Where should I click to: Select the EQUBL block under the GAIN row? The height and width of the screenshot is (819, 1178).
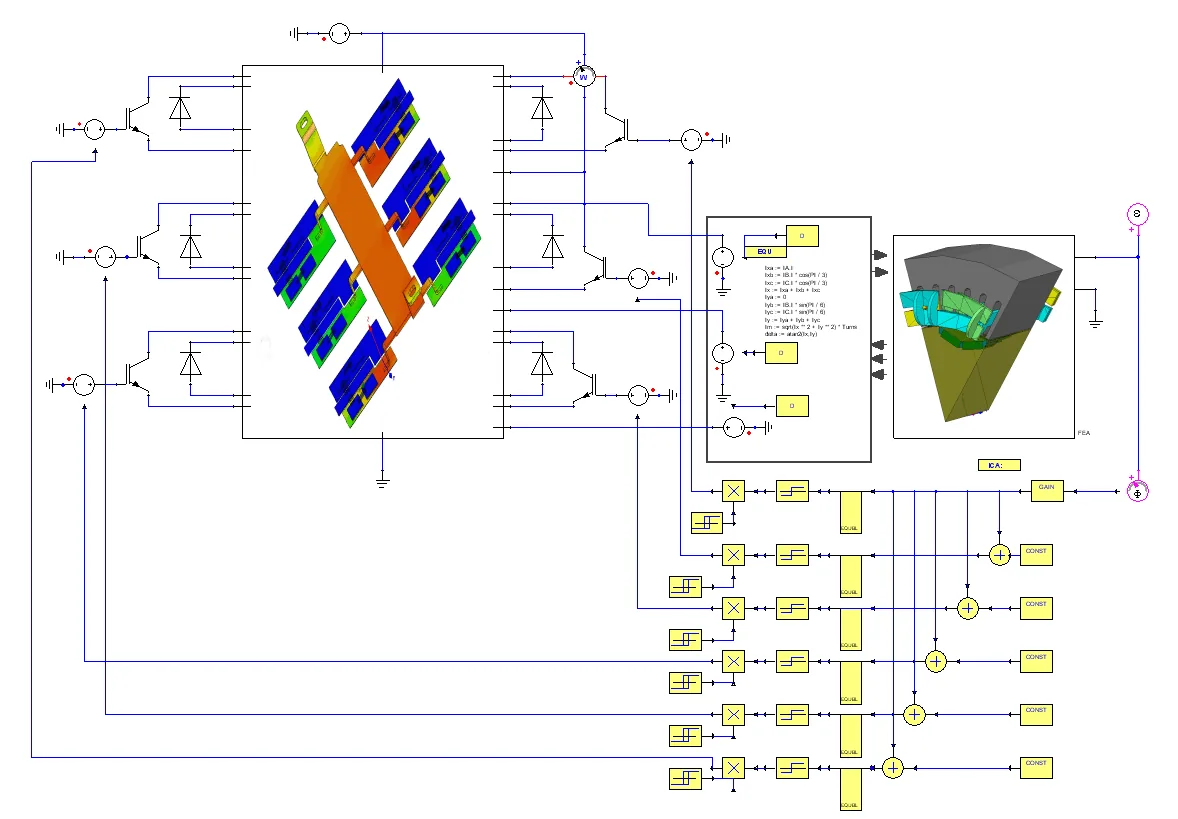click(850, 512)
